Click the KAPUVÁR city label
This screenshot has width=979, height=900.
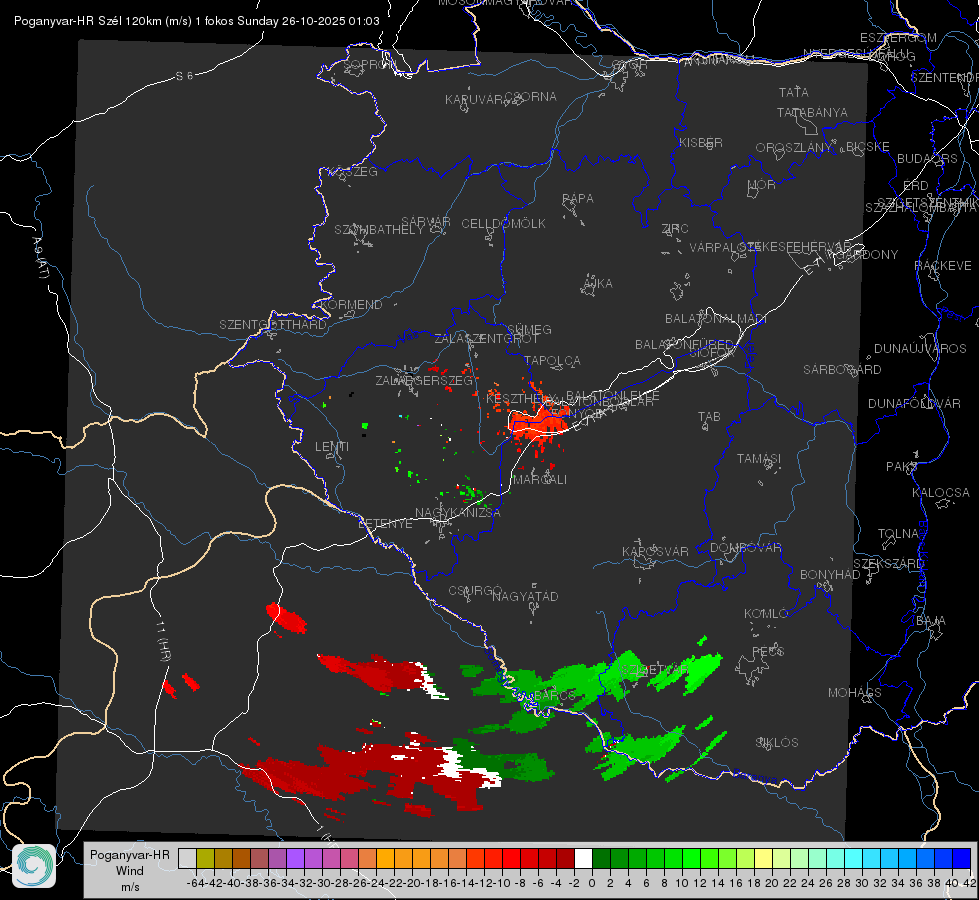(x=474, y=99)
